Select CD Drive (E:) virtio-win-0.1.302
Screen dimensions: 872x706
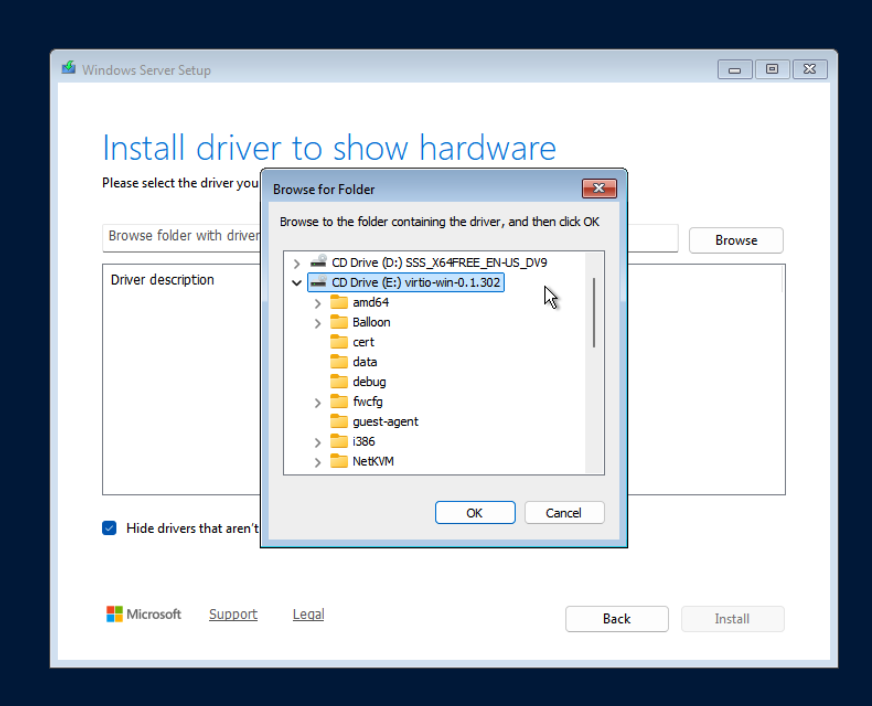415,282
